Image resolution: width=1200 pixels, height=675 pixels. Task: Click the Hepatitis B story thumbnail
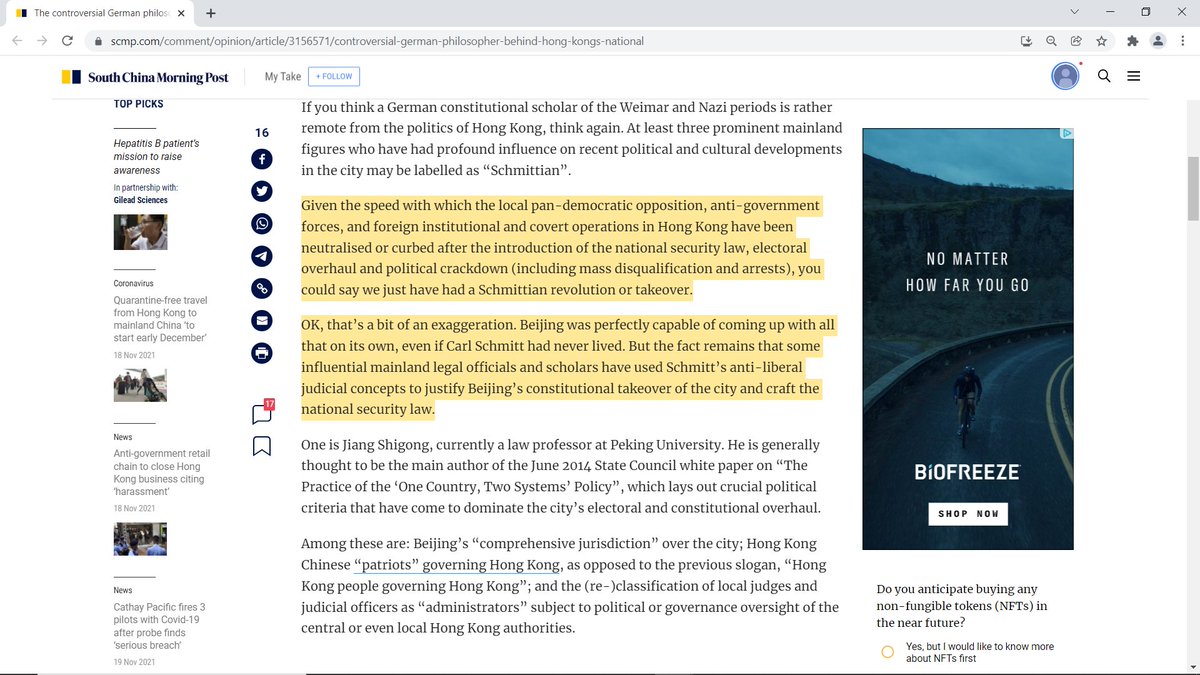[x=140, y=232]
